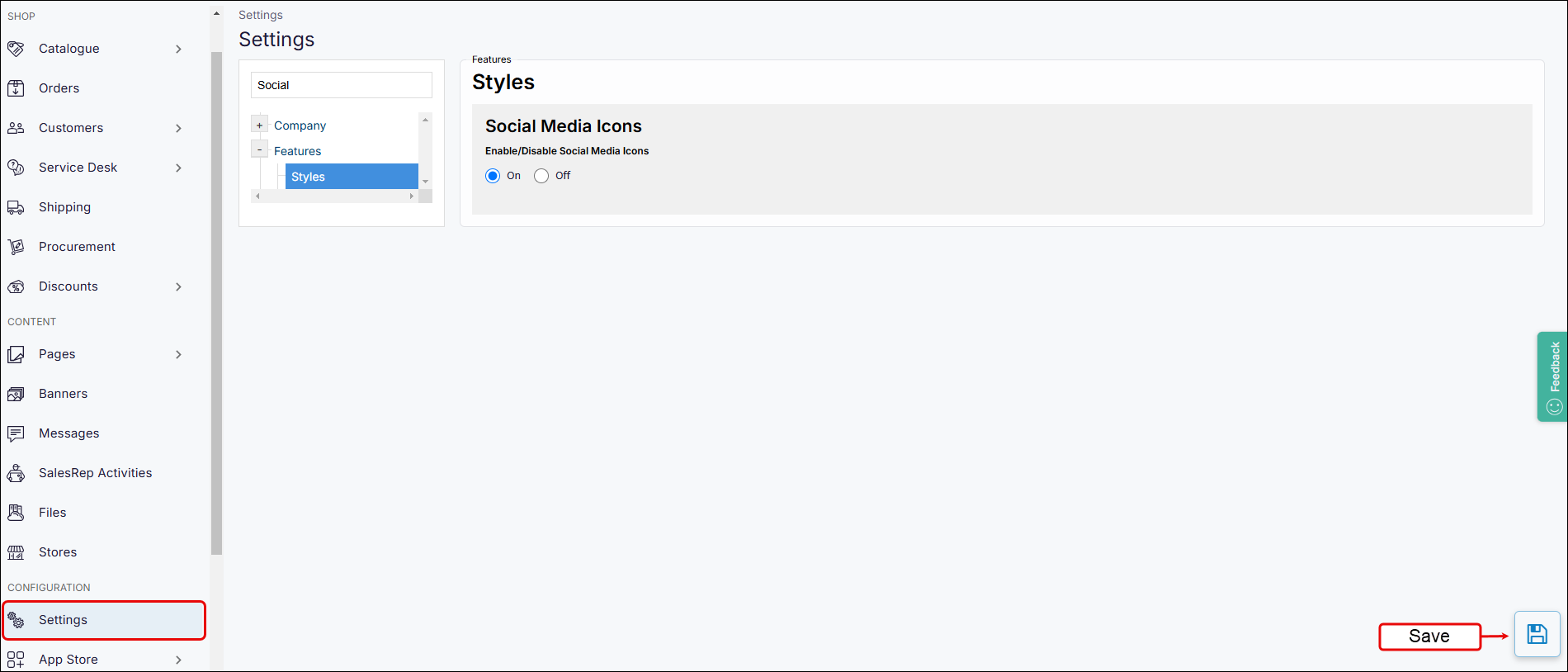Click the Stores shopfront icon

16,552
